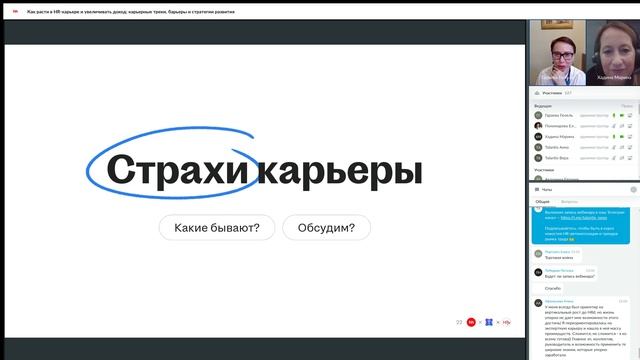Toggle microphone for Talantix Вера

614,158
